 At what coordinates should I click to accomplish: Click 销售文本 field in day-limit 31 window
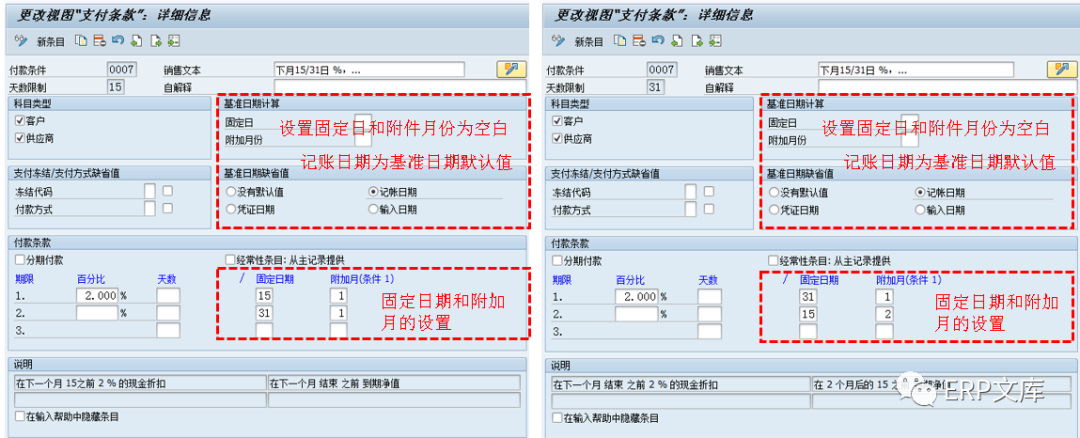[x=915, y=70]
